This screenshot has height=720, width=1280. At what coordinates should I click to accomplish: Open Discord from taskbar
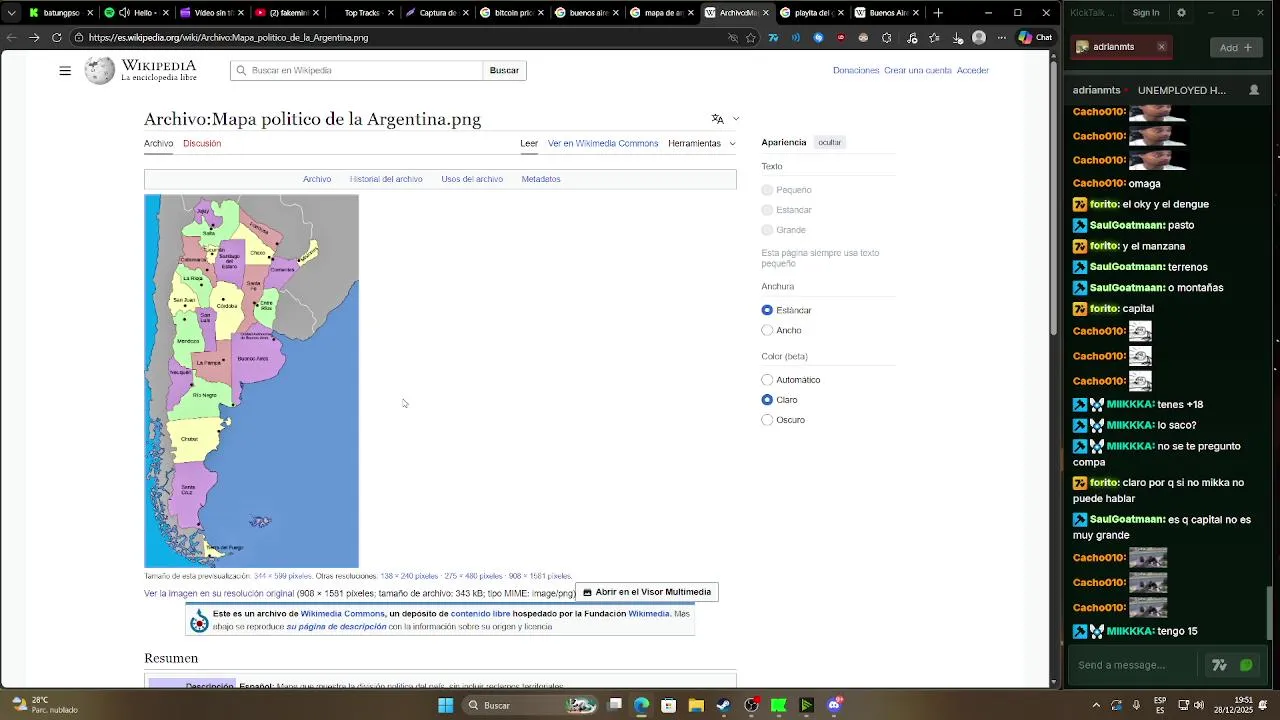834,705
